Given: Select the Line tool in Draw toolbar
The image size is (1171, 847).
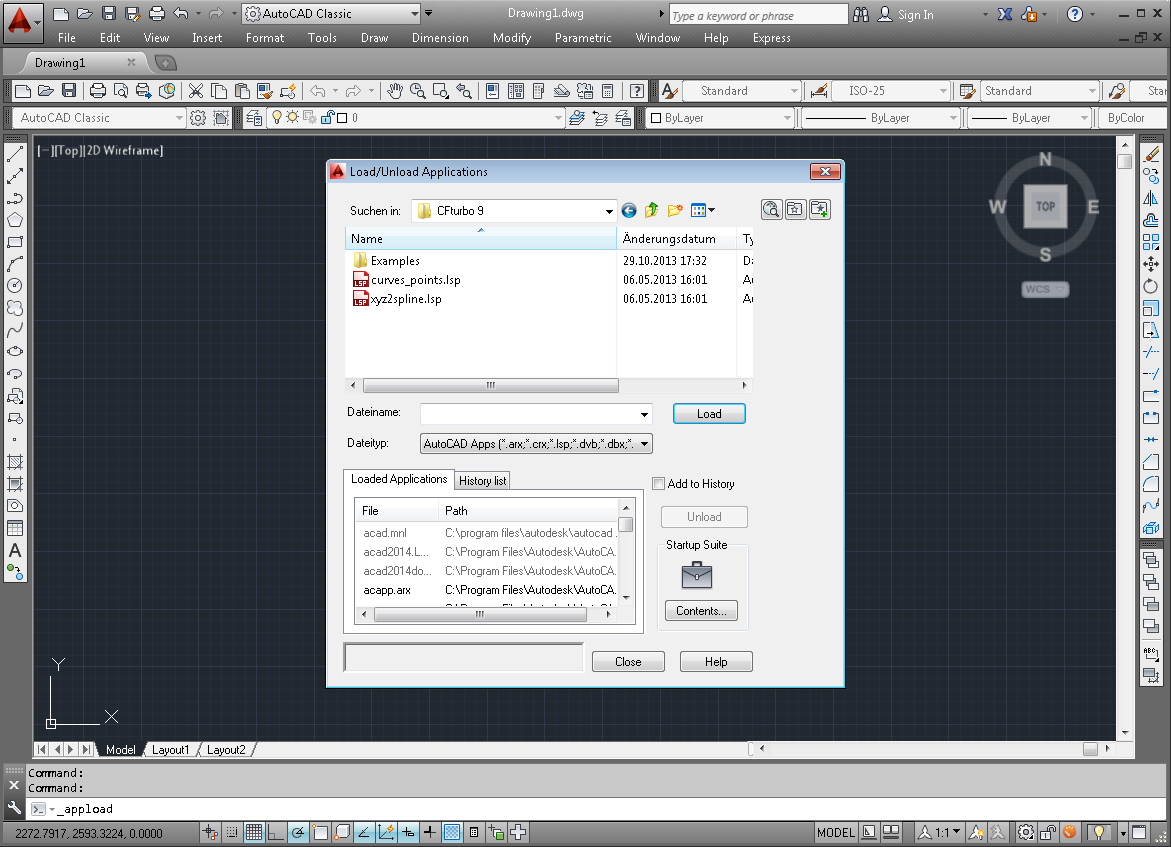Looking at the screenshot, I should (x=15, y=155).
